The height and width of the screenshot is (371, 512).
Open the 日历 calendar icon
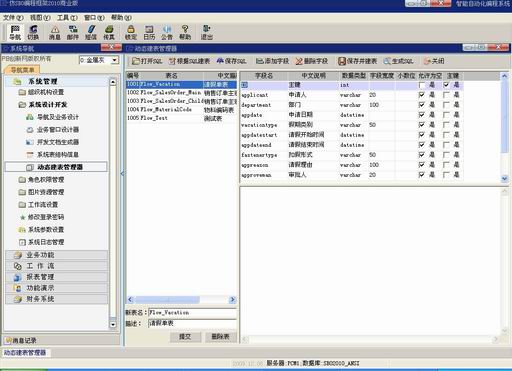[x=149, y=32]
